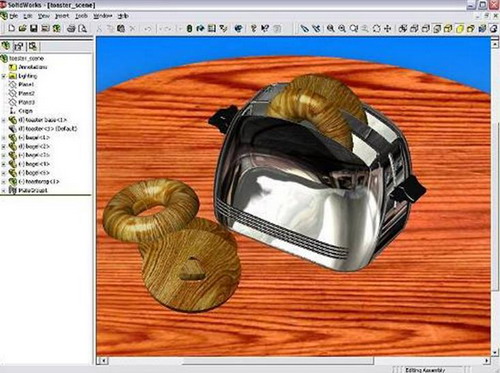Select the Pan four-arrow tool

(388, 29)
